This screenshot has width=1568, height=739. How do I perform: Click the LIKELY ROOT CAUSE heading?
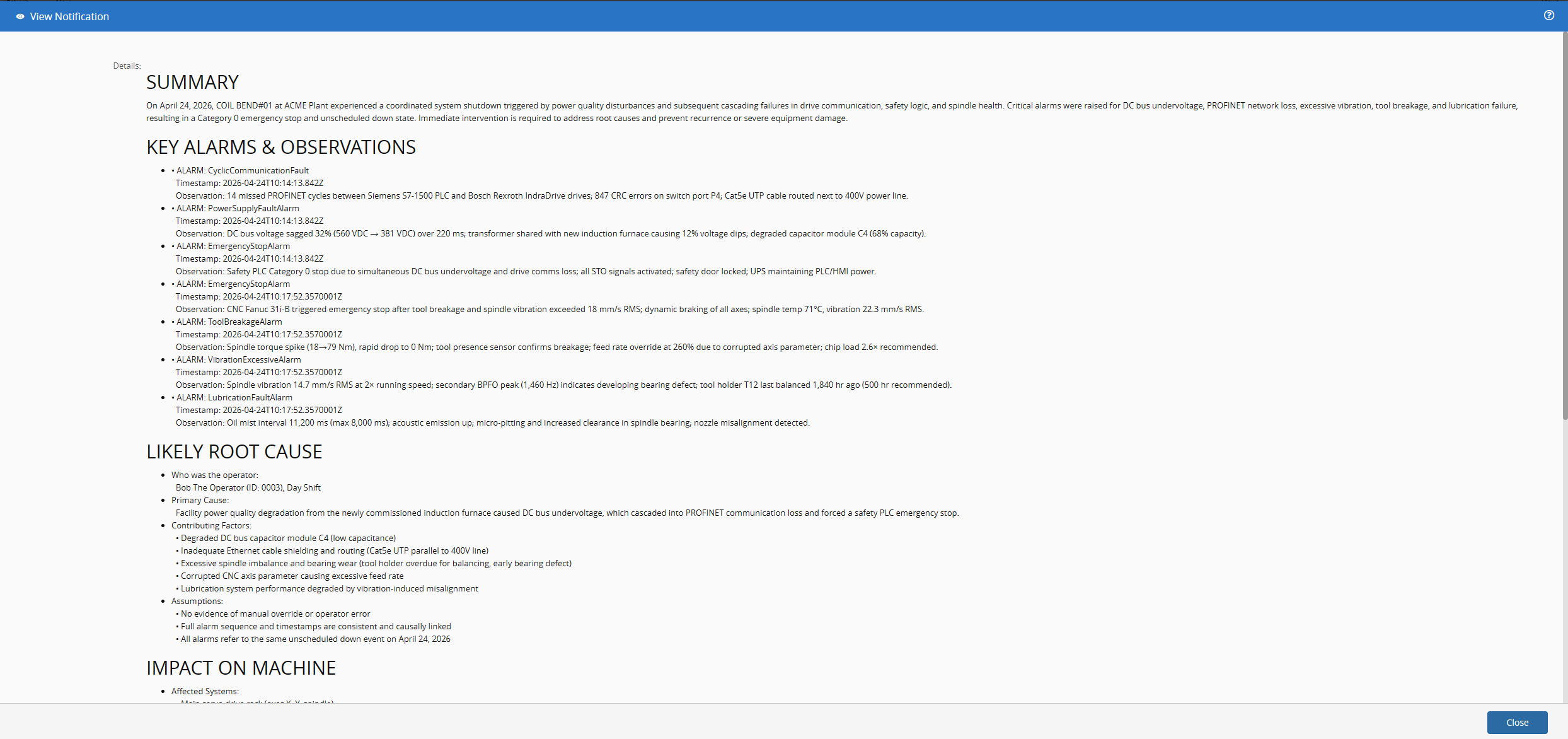coord(234,452)
